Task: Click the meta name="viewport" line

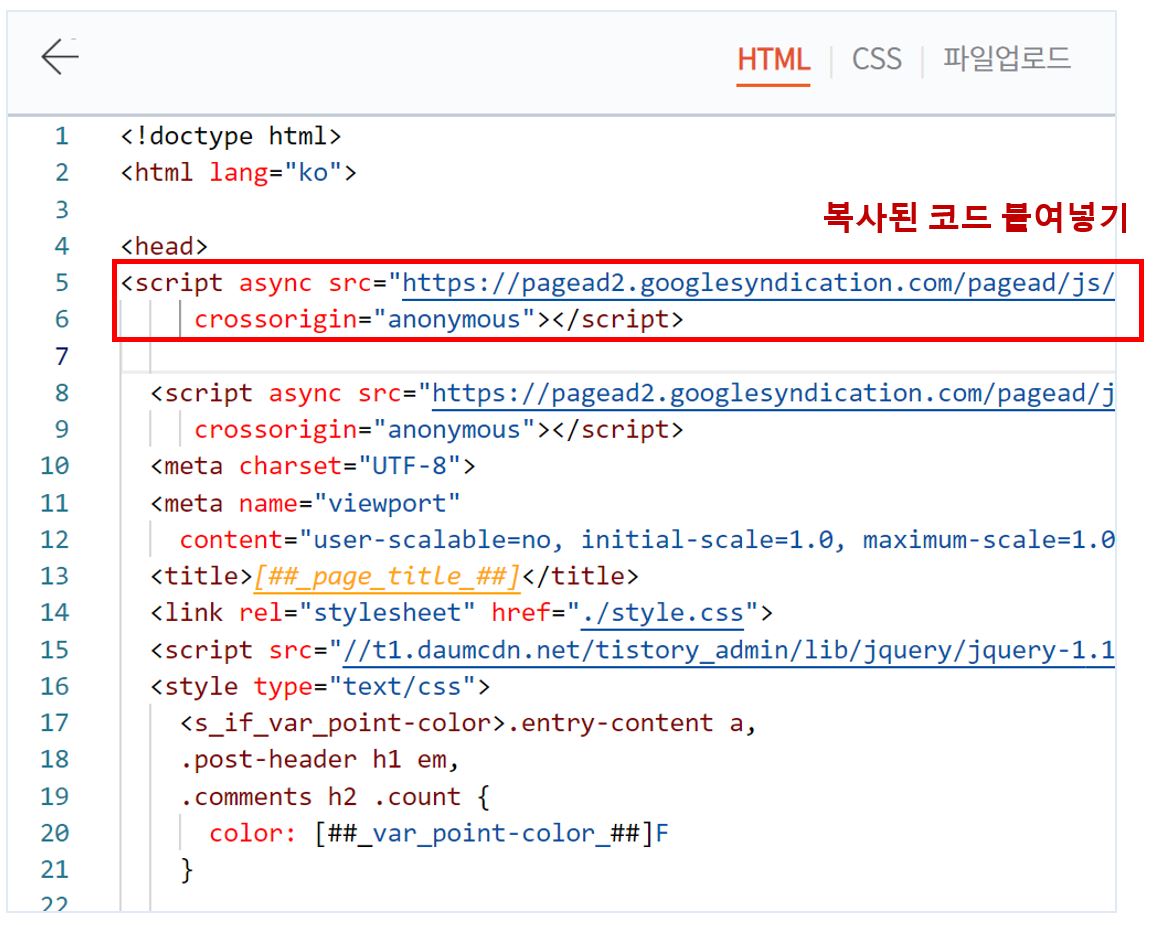Action: (x=305, y=503)
